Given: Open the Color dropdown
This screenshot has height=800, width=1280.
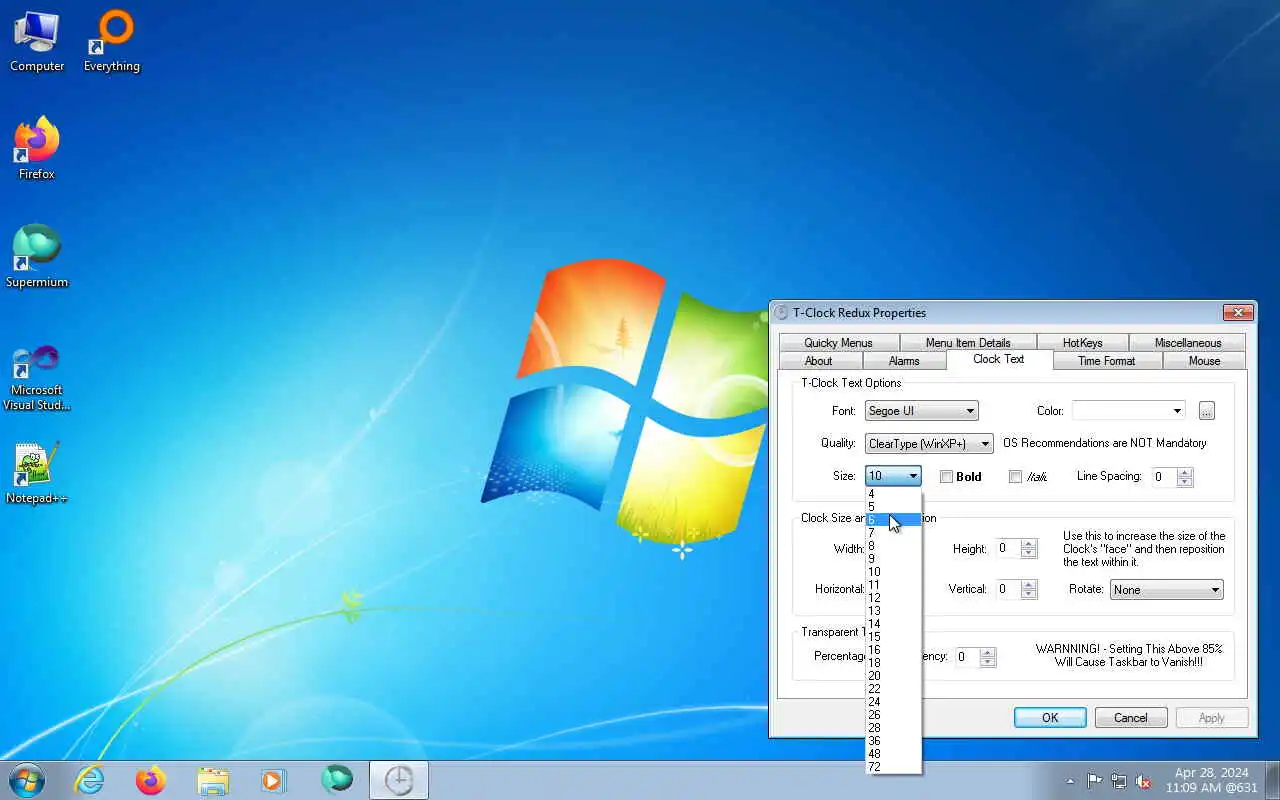Looking at the screenshot, I should [x=1129, y=411].
